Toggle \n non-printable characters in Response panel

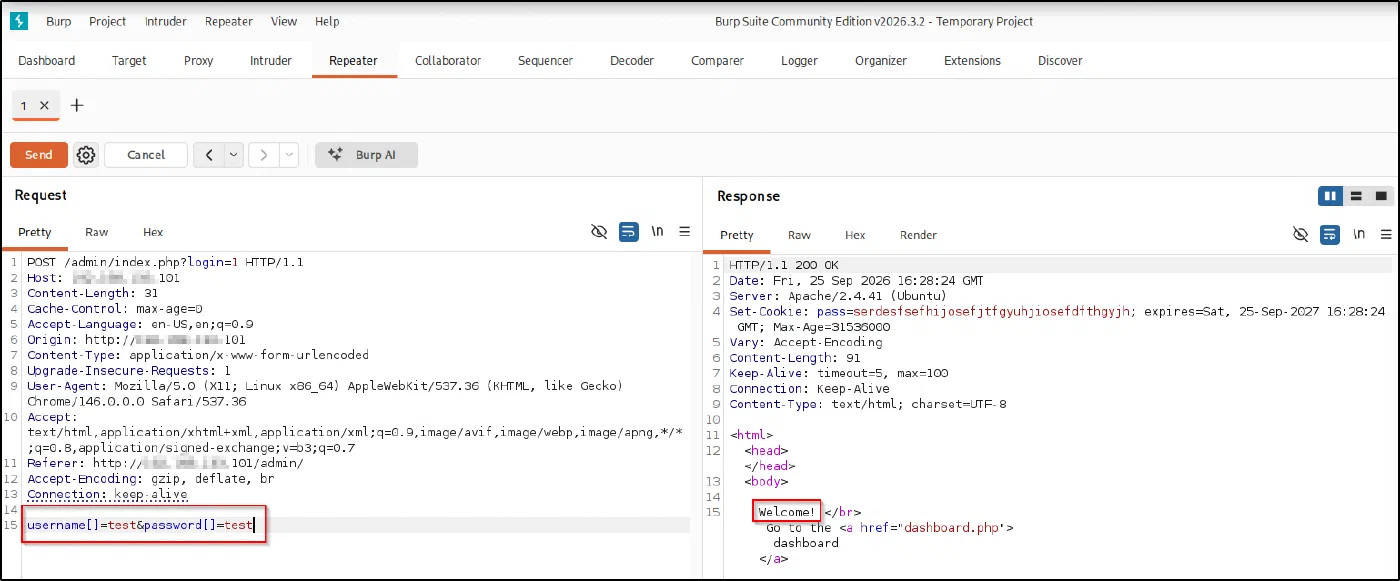click(x=1358, y=234)
